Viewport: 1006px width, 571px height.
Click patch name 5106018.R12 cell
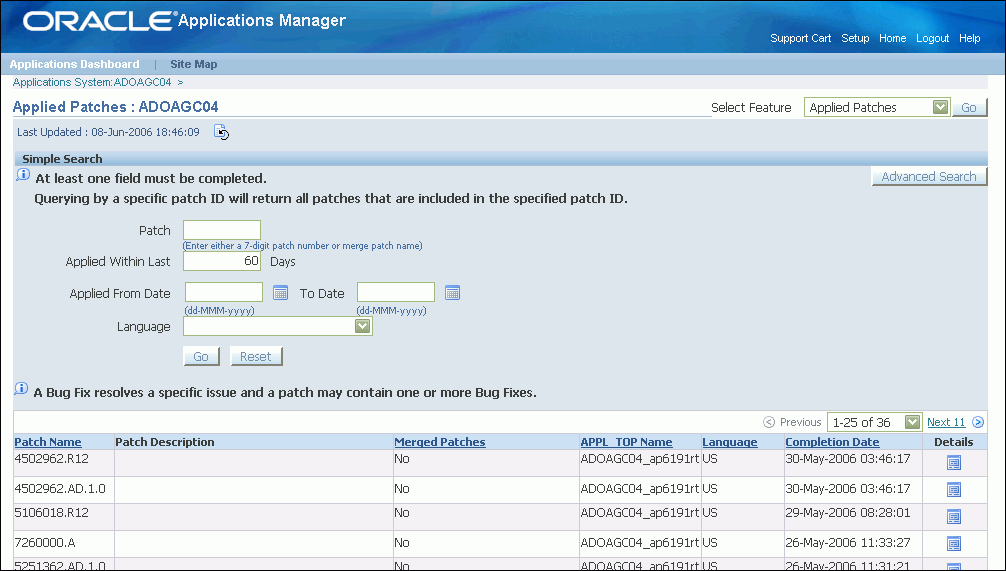tap(52, 513)
